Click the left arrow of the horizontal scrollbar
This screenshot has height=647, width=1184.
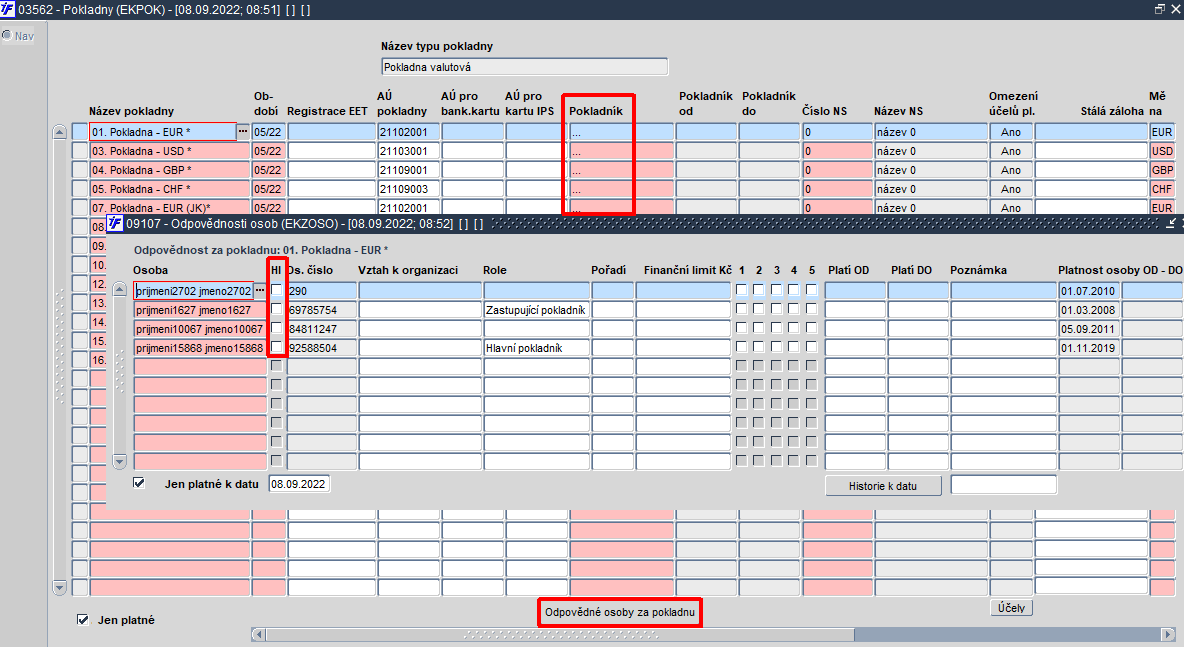[258, 634]
